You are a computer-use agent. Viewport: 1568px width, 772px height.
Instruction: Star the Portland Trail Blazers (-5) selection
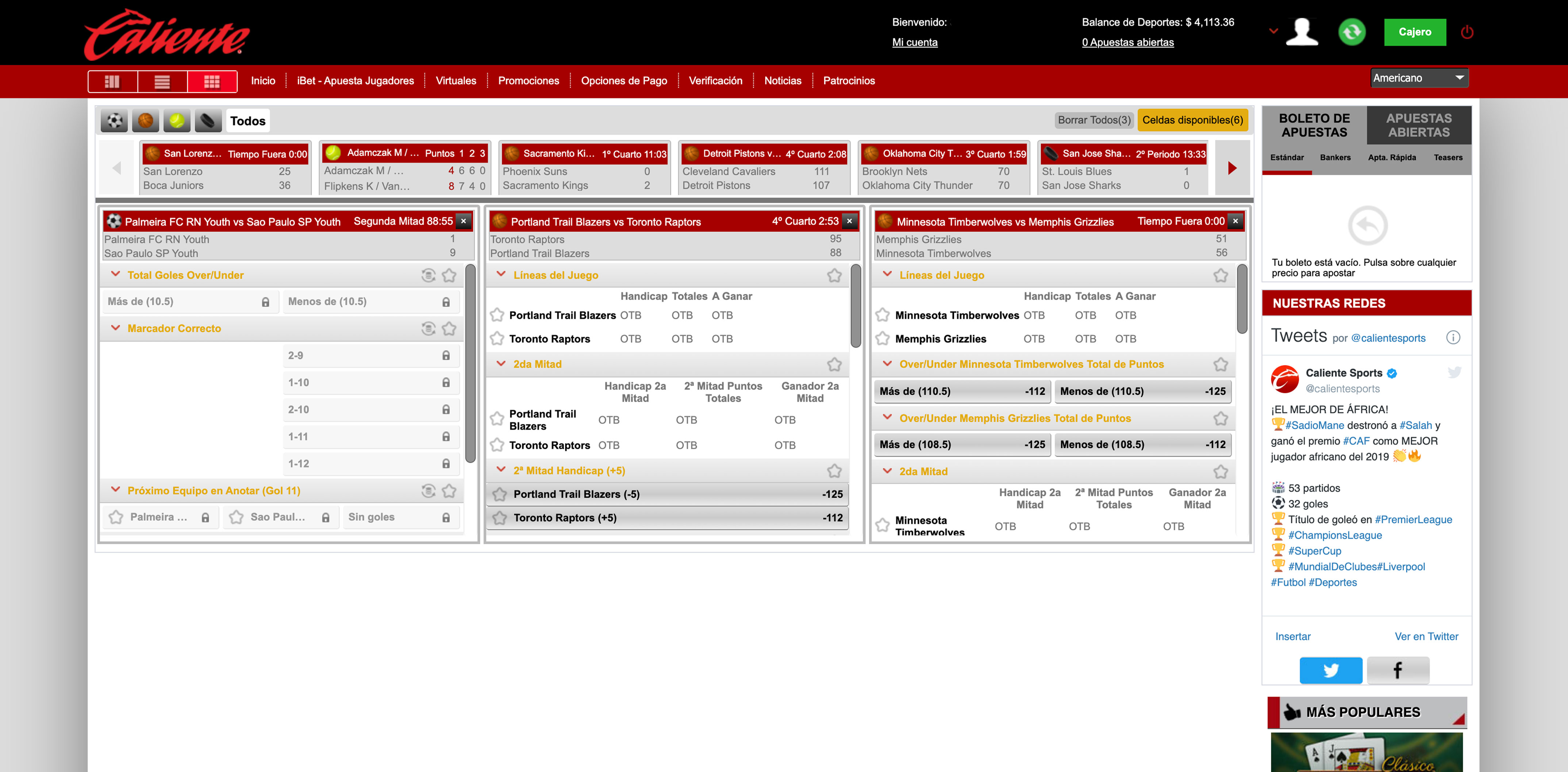pos(500,494)
